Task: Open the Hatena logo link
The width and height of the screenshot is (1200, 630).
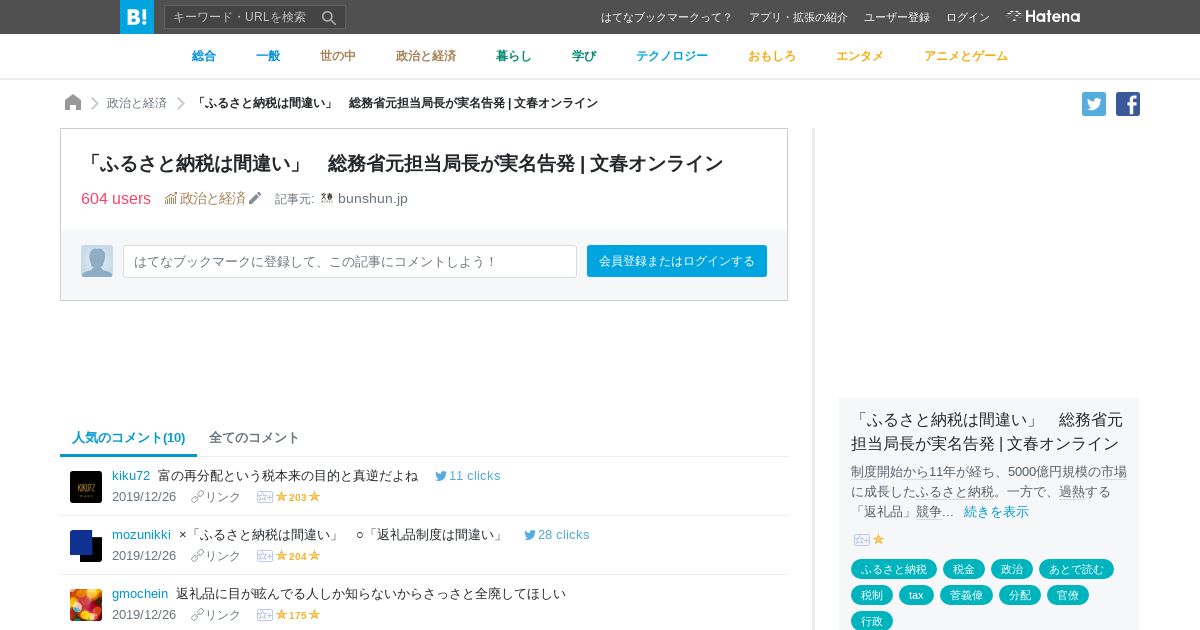Action: coord(1043,16)
